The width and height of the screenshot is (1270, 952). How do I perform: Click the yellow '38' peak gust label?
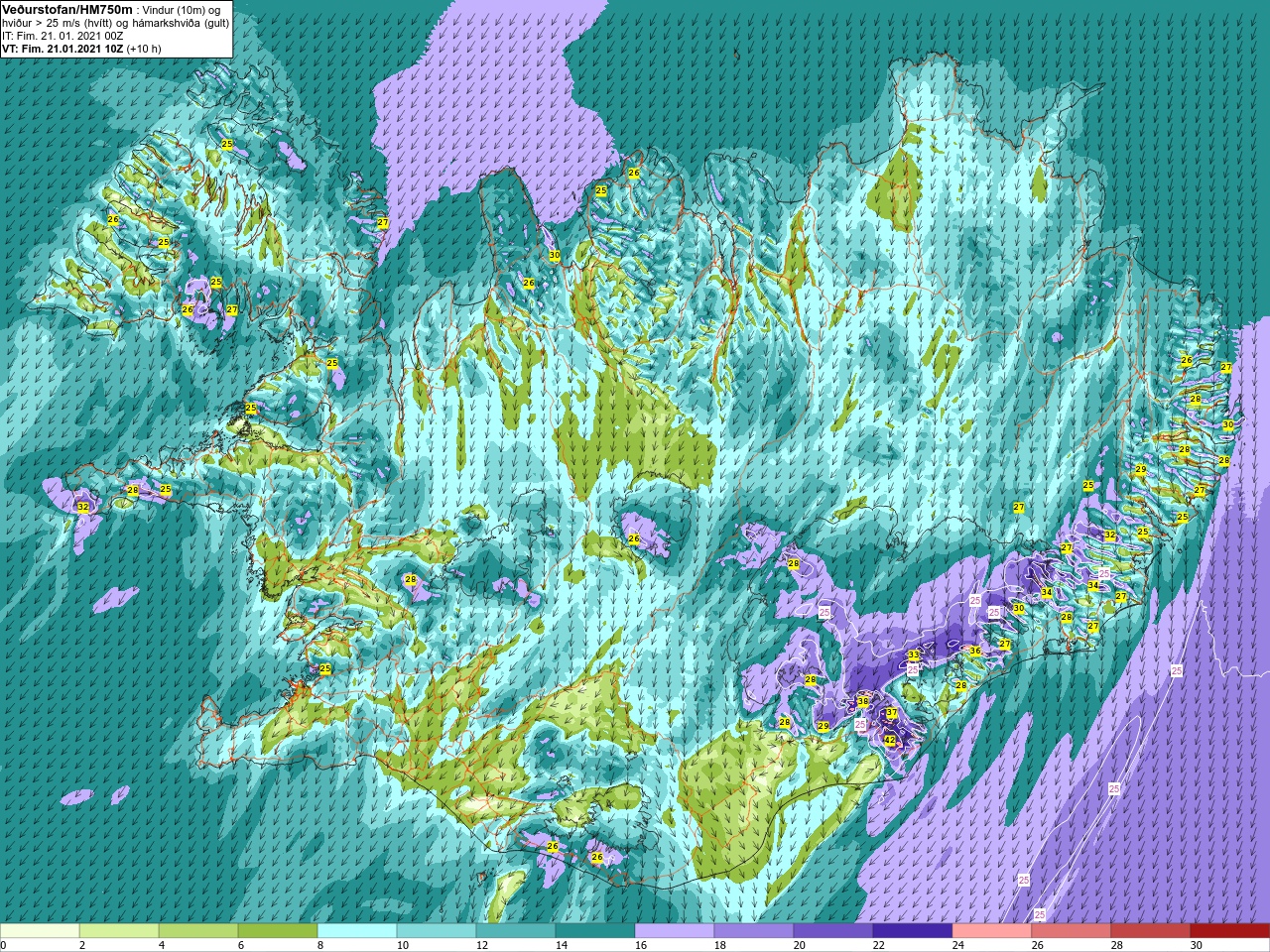pos(863,702)
